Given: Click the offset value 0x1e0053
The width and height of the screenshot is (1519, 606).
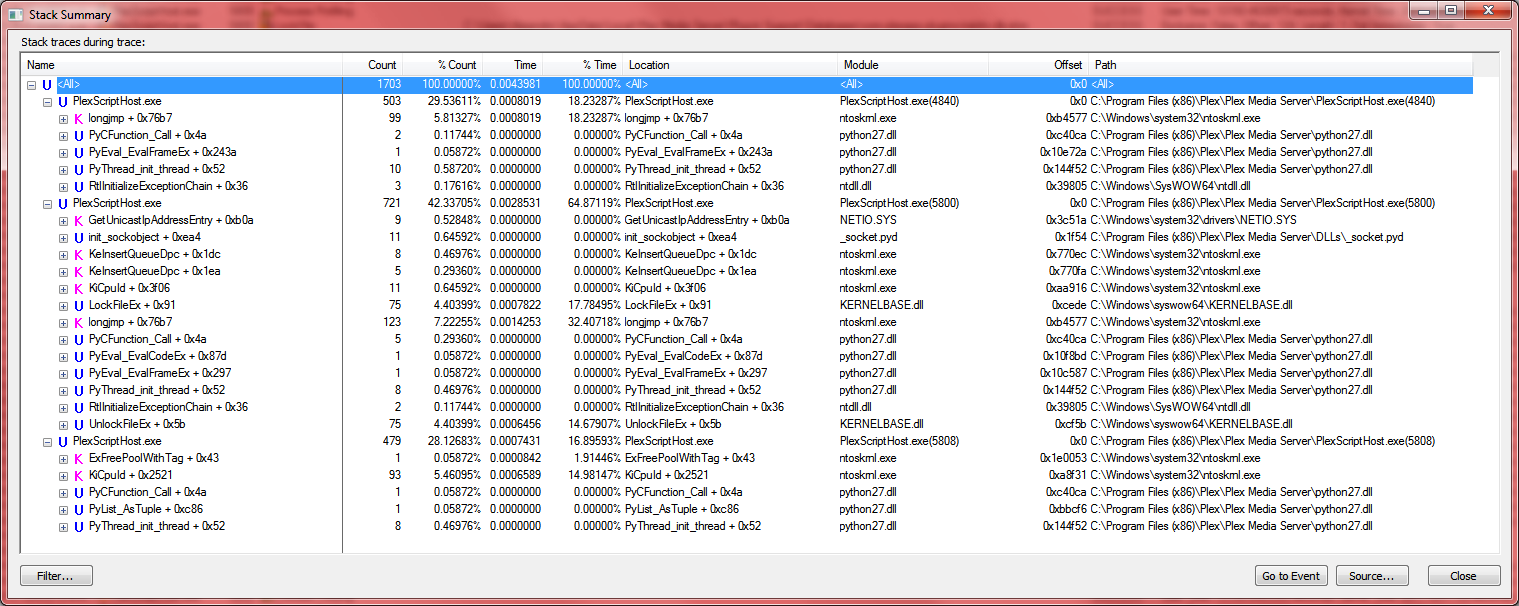Looking at the screenshot, I should pyautogui.click(x=1063, y=458).
